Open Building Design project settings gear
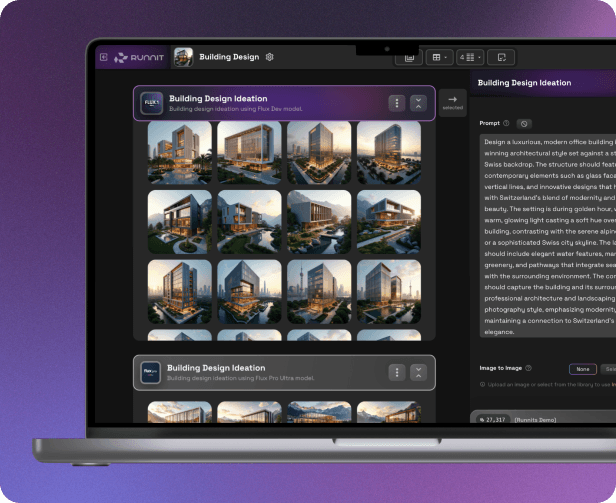 (x=270, y=57)
